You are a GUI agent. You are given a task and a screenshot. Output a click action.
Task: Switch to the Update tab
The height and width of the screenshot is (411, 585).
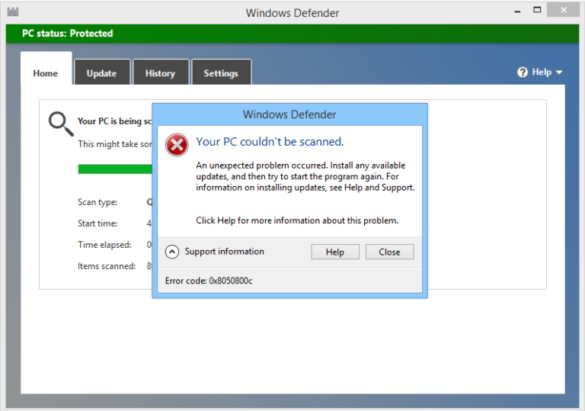(102, 73)
